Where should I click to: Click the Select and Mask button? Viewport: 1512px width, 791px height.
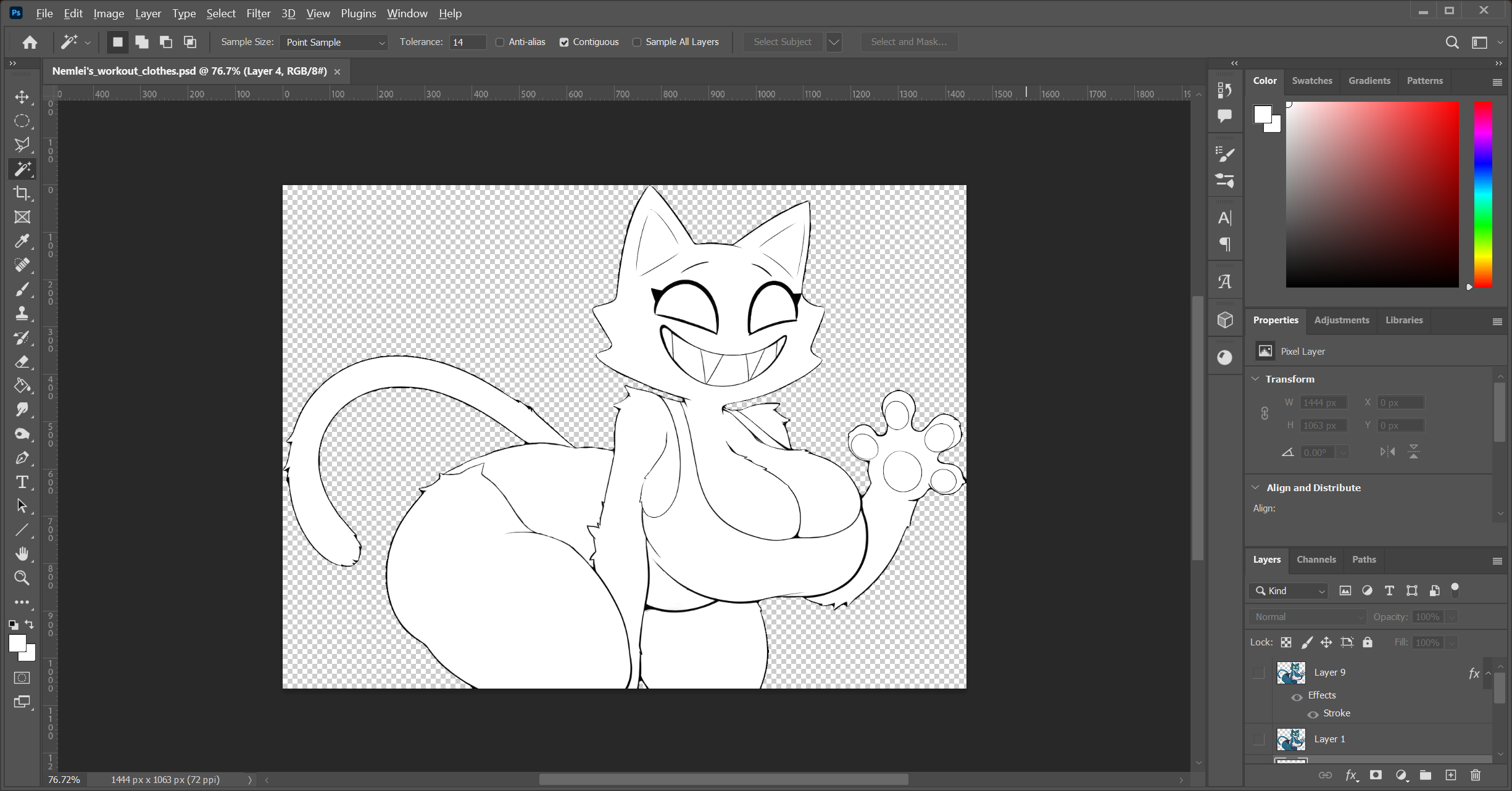(x=908, y=42)
